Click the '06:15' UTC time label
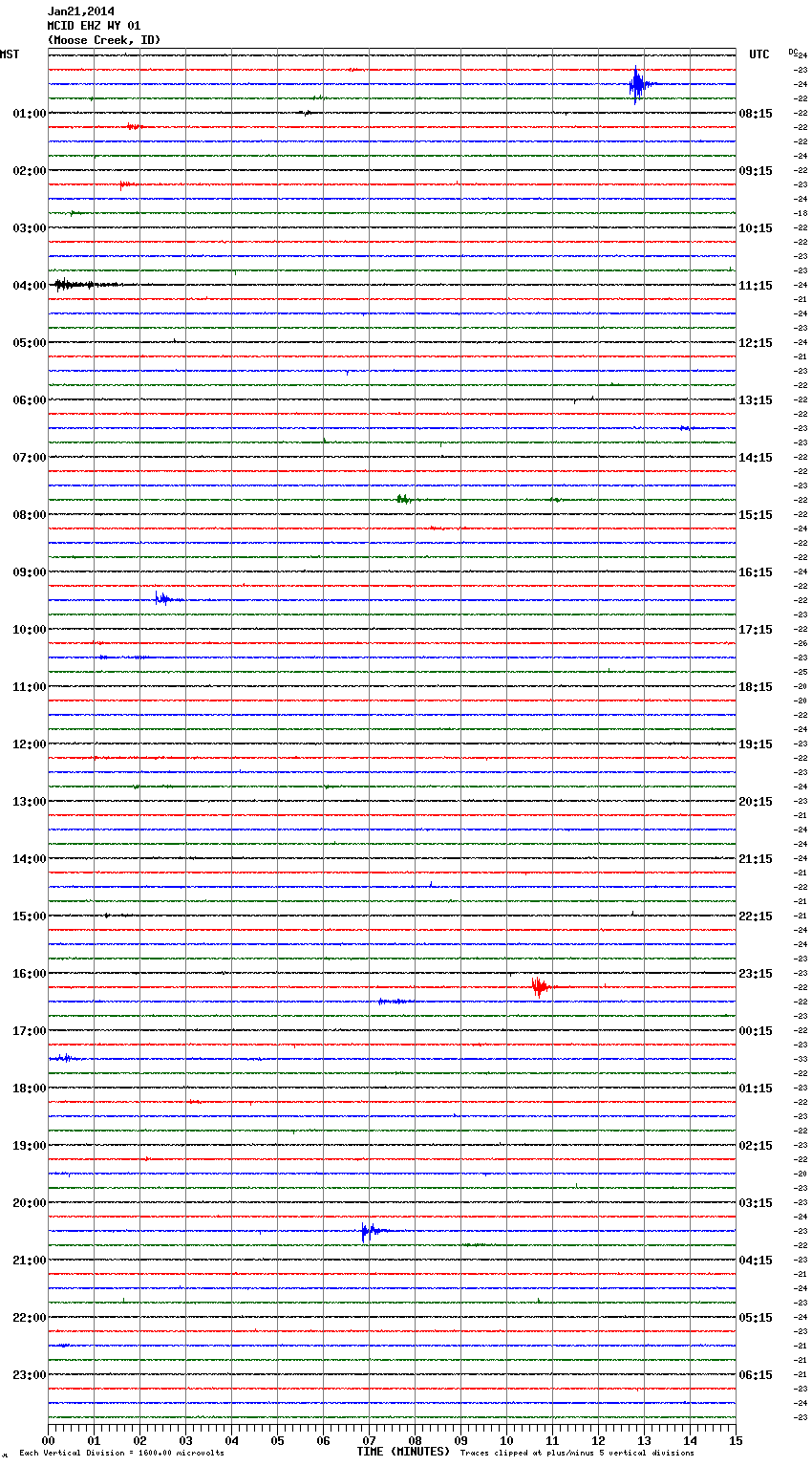Viewport: 812px width, 1466px height. (x=756, y=1374)
